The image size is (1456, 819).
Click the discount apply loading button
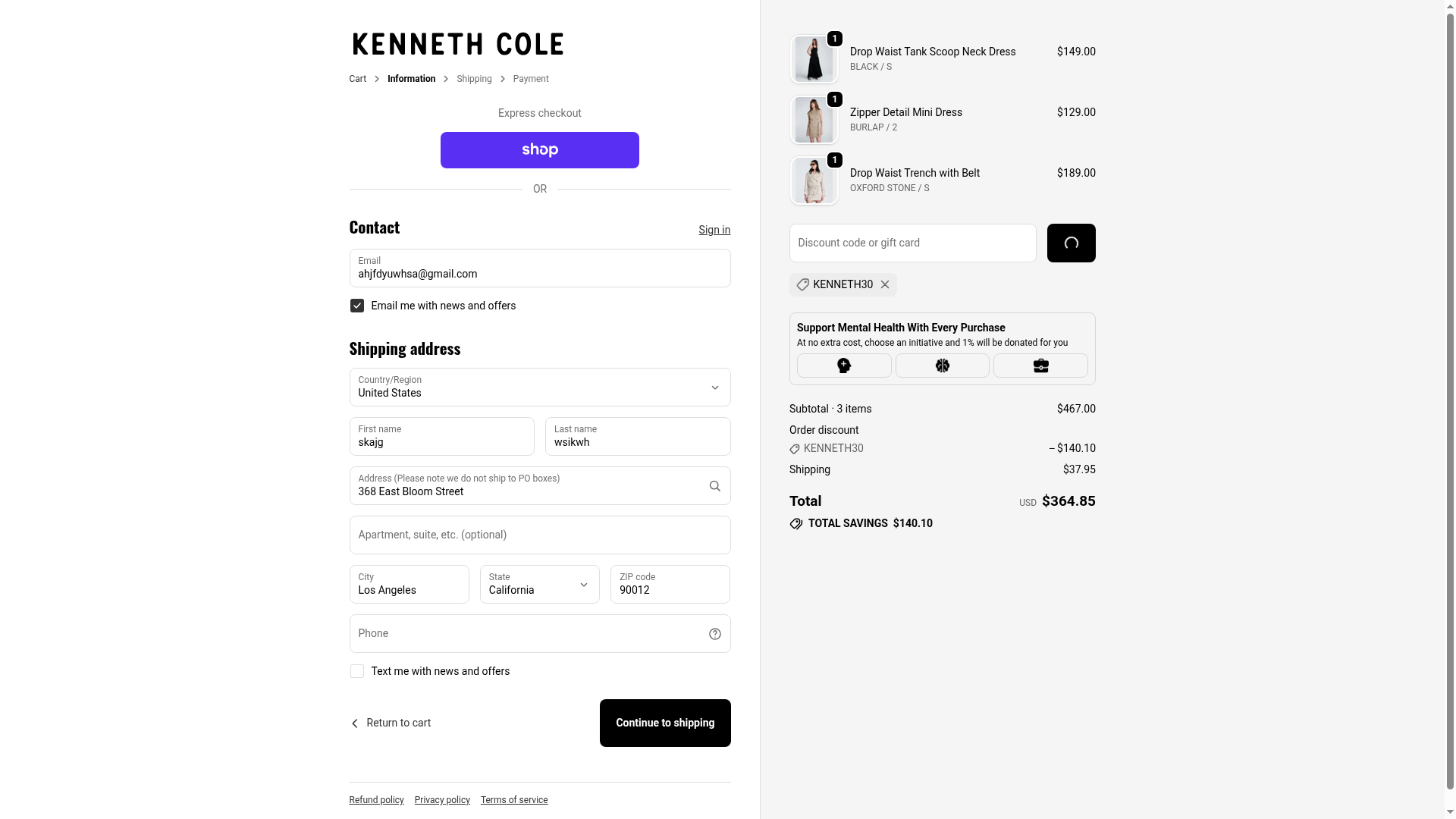(1071, 243)
